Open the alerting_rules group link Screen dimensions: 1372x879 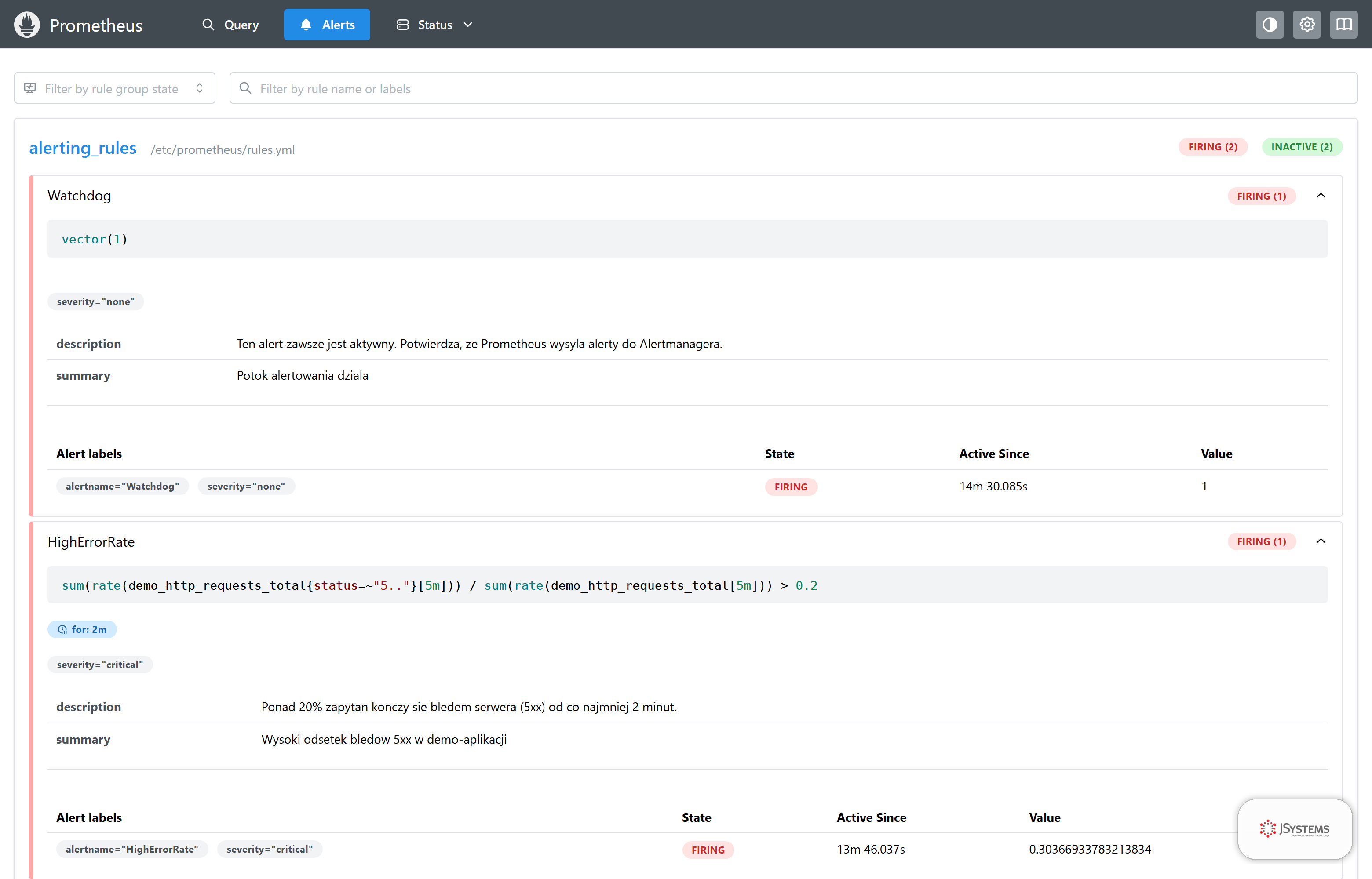click(83, 148)
